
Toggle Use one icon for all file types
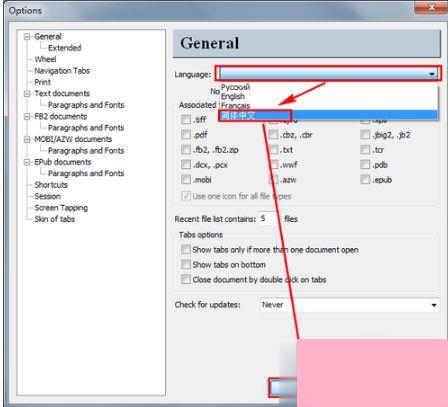click(x=186, y=196)
